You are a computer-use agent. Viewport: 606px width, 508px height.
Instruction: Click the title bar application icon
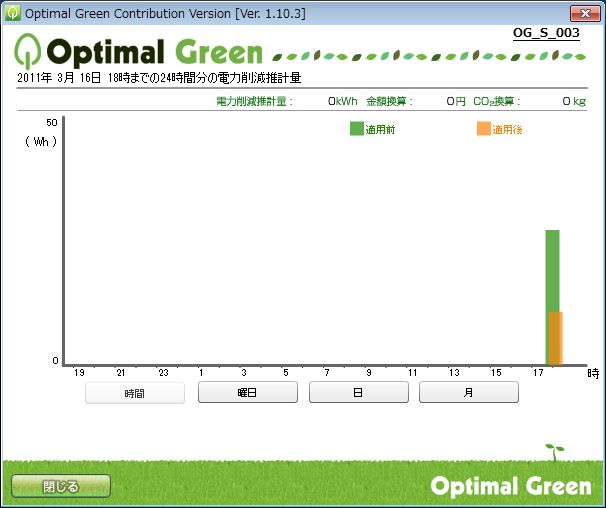pyautogui.click(x=12, y=13)
